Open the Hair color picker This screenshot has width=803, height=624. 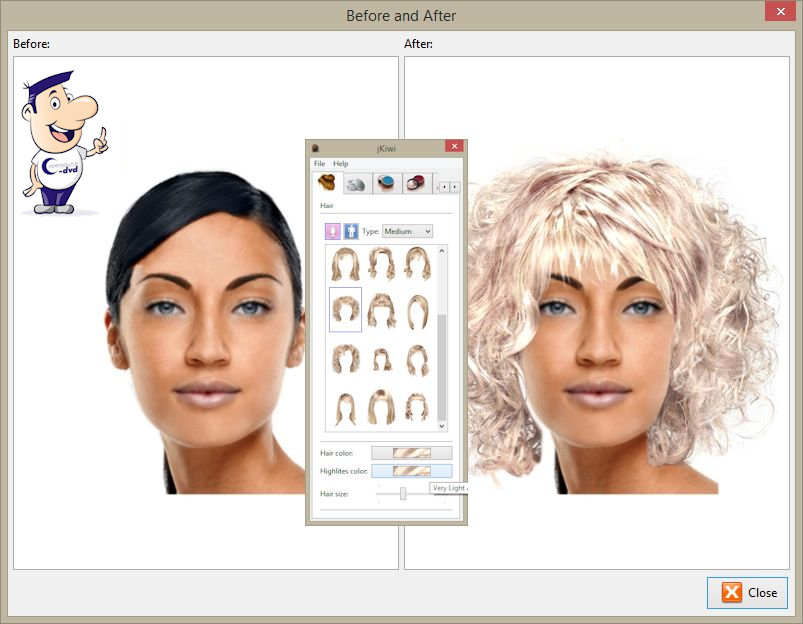[x=411, y=453]
